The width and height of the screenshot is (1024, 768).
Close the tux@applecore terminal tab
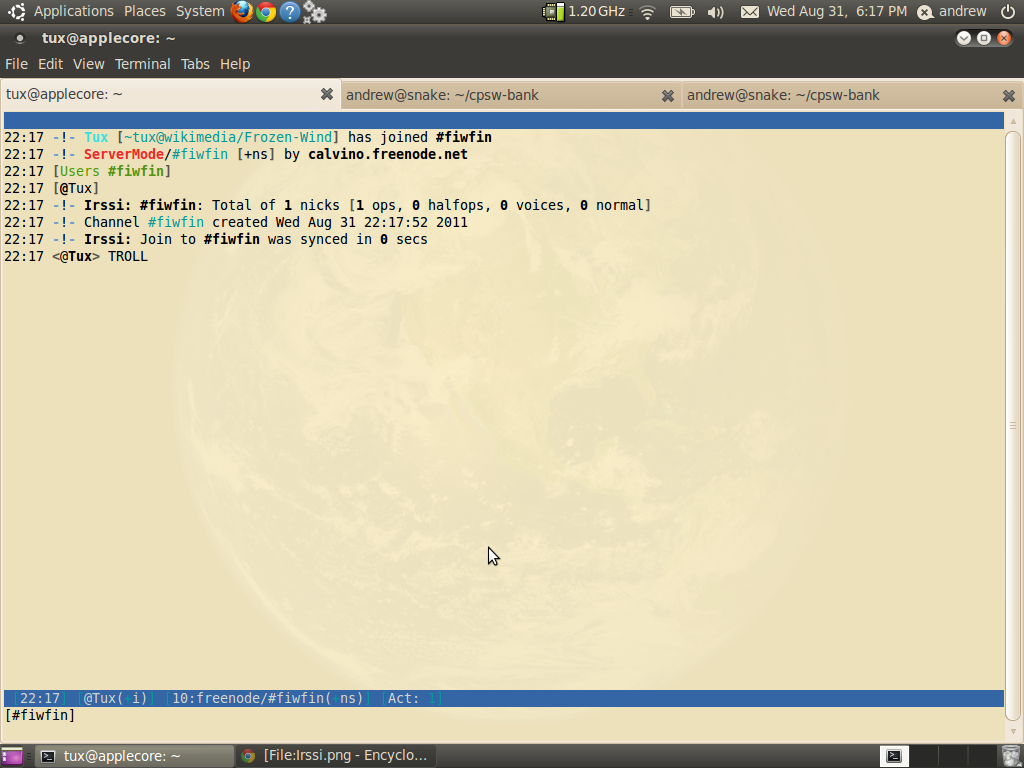coord(326,94)
